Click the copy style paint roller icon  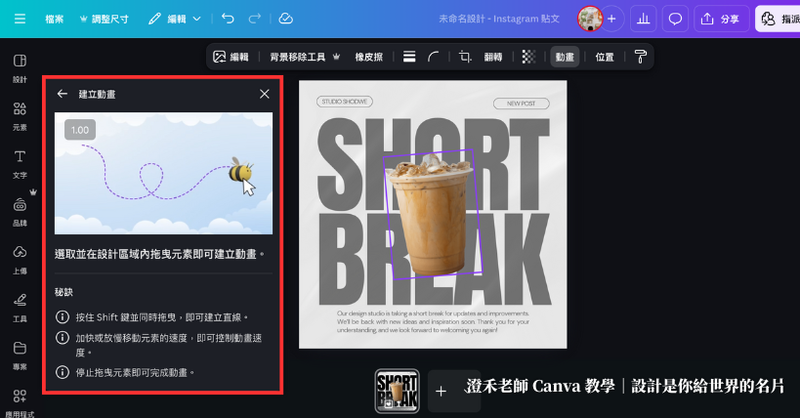tap(640, 57)
